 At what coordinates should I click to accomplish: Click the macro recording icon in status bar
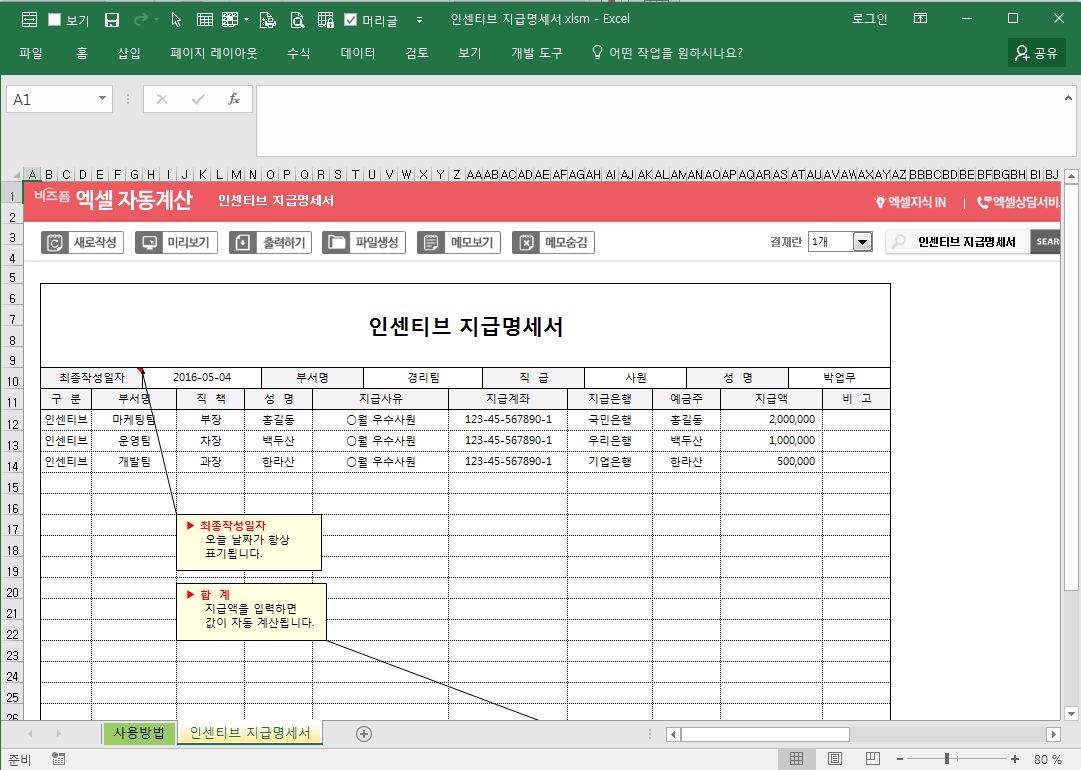pyautogui.click(x=59, y=759)
